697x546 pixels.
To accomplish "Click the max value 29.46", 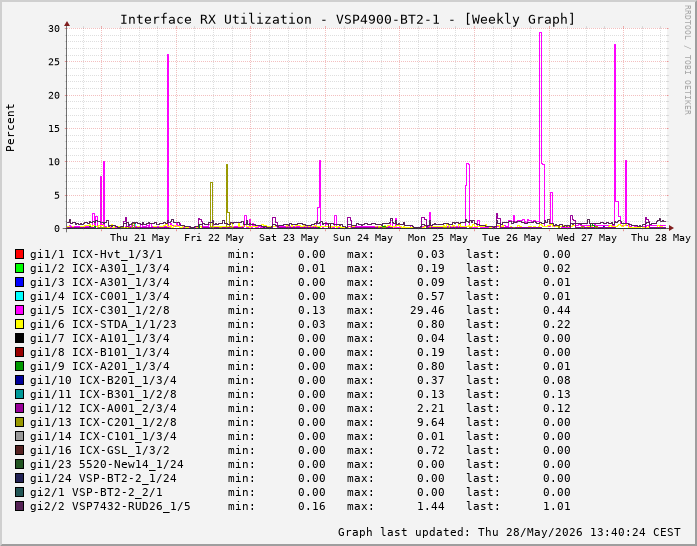I will [x=427, y=310].
